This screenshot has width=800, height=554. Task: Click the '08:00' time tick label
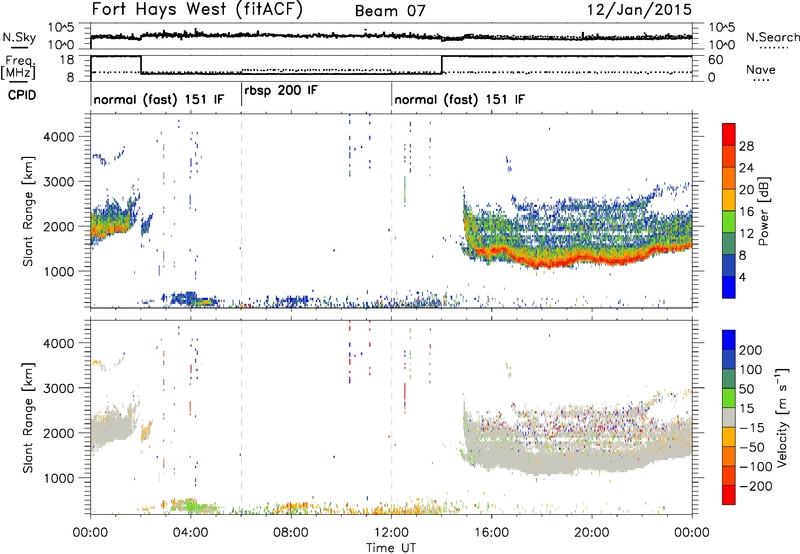click(x=291, y=533)
